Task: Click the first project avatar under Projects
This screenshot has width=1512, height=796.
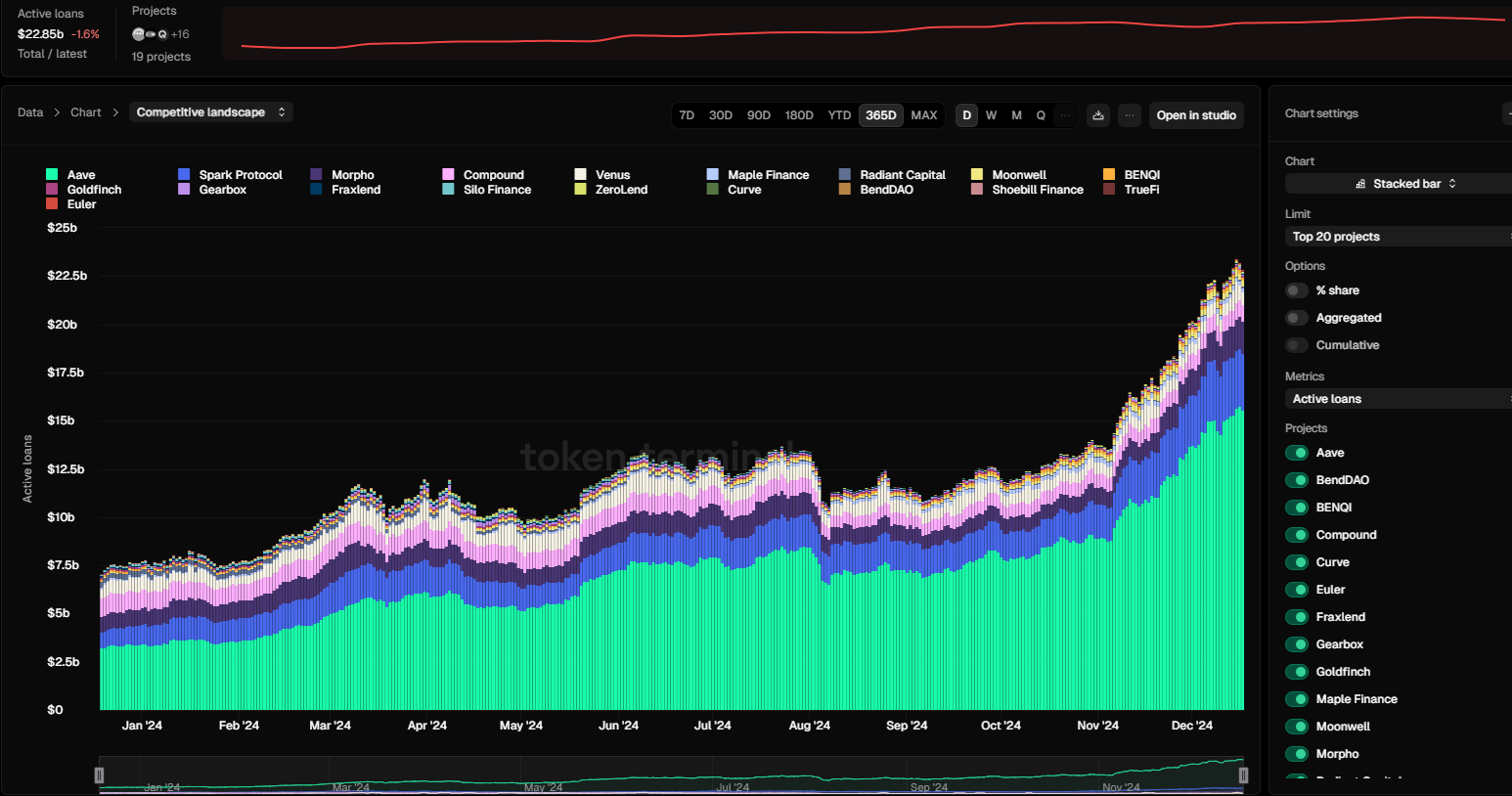Action: tap(138, 34)
